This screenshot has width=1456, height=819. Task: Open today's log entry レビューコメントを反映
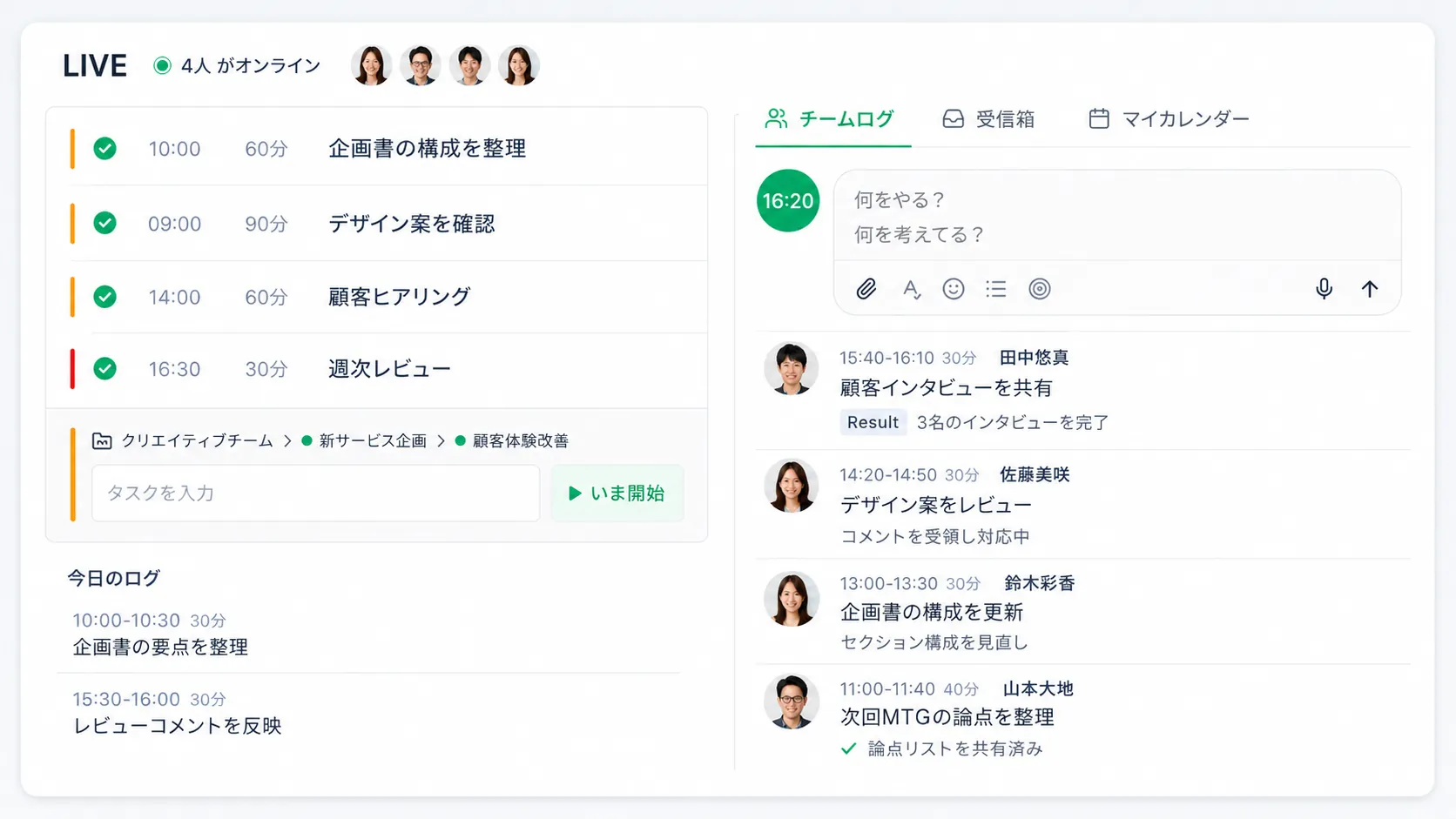click(x=177, y=726)
